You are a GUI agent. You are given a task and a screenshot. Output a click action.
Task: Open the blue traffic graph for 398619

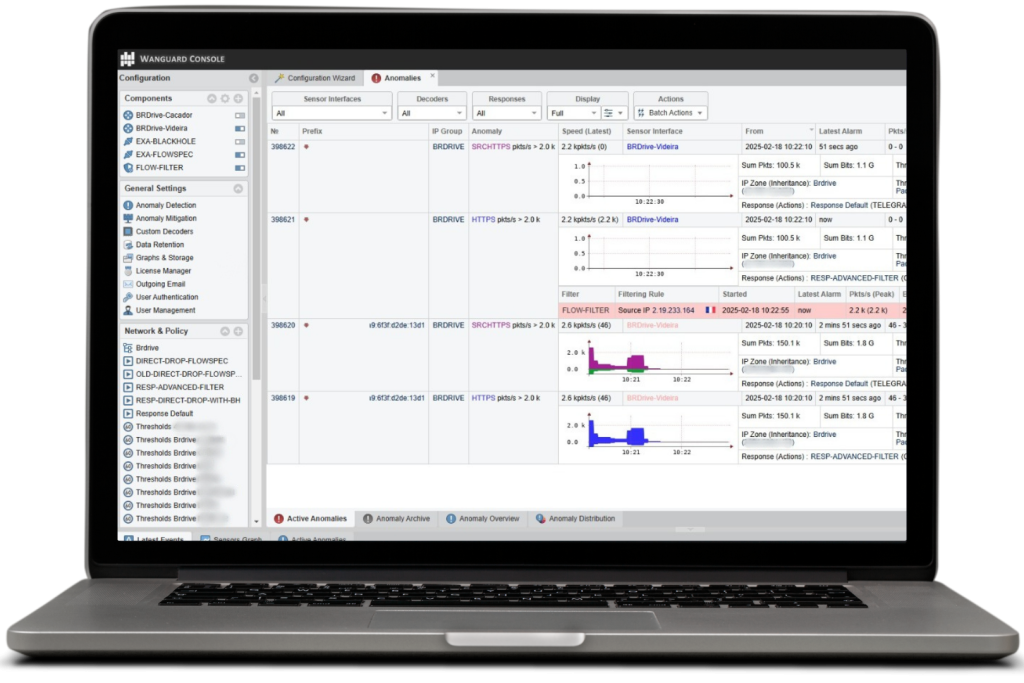click(648, 433)
